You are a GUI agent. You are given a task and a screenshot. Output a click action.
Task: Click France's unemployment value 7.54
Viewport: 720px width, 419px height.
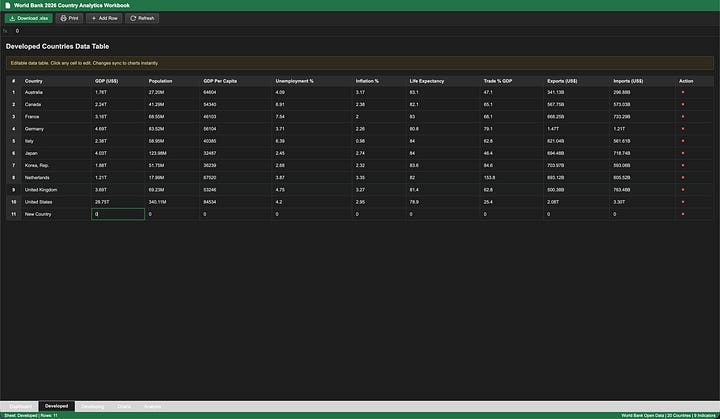pos(312,117)
